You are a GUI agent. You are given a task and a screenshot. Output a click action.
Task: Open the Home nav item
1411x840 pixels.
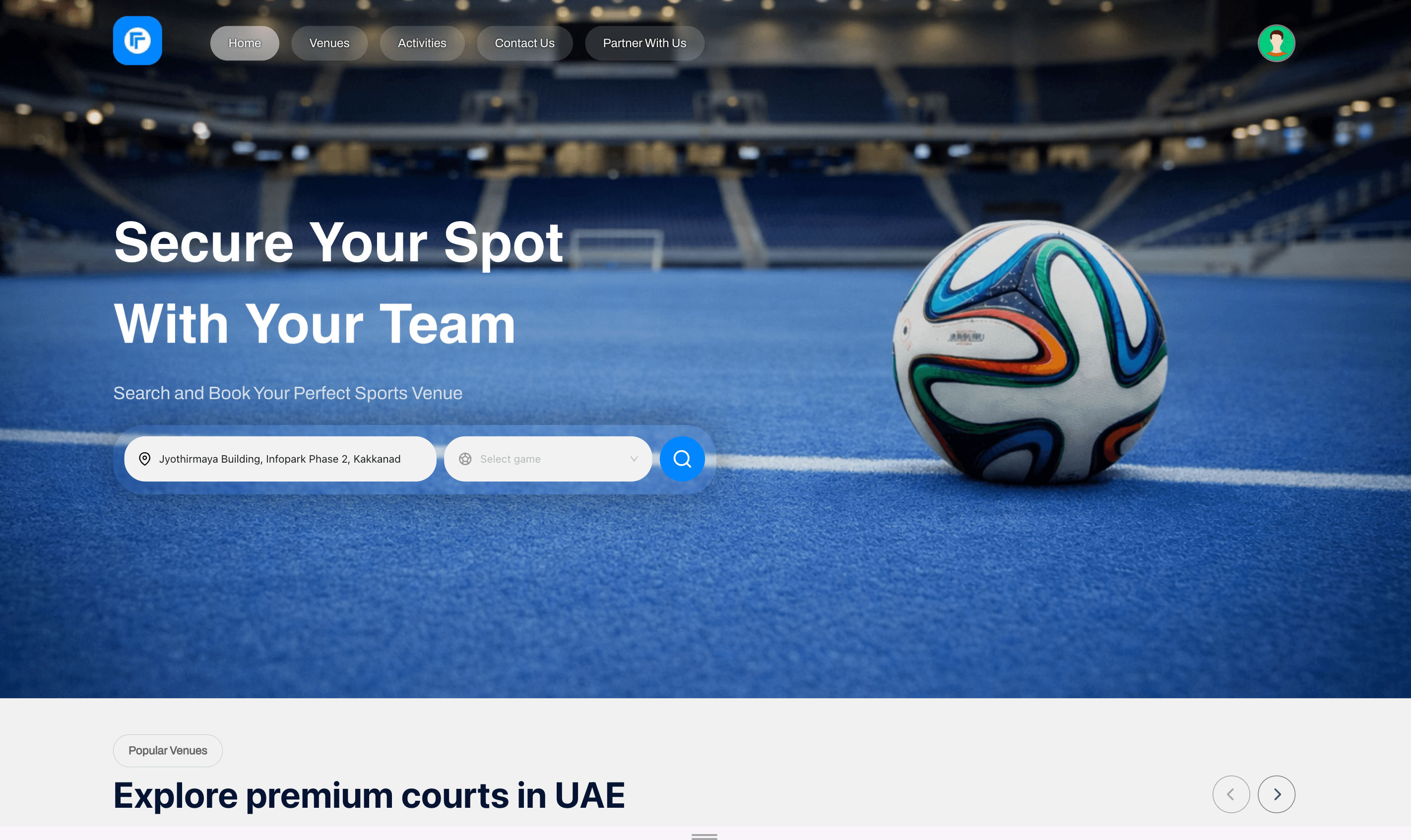(x=245, y=43)
